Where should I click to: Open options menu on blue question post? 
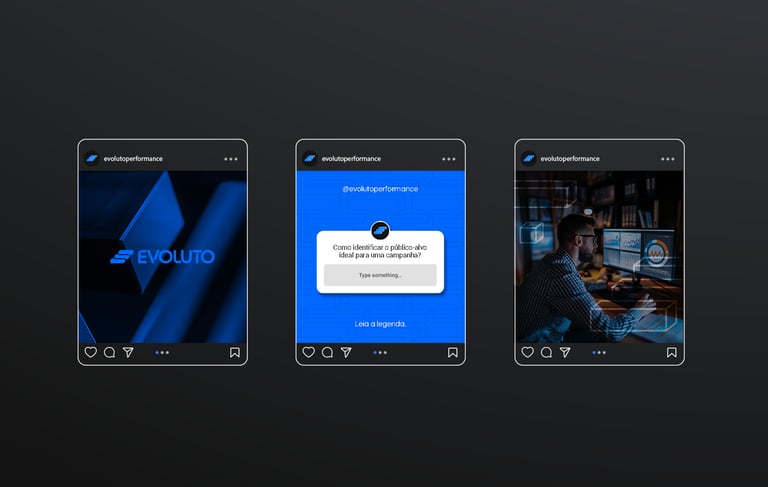coord(449,159)
